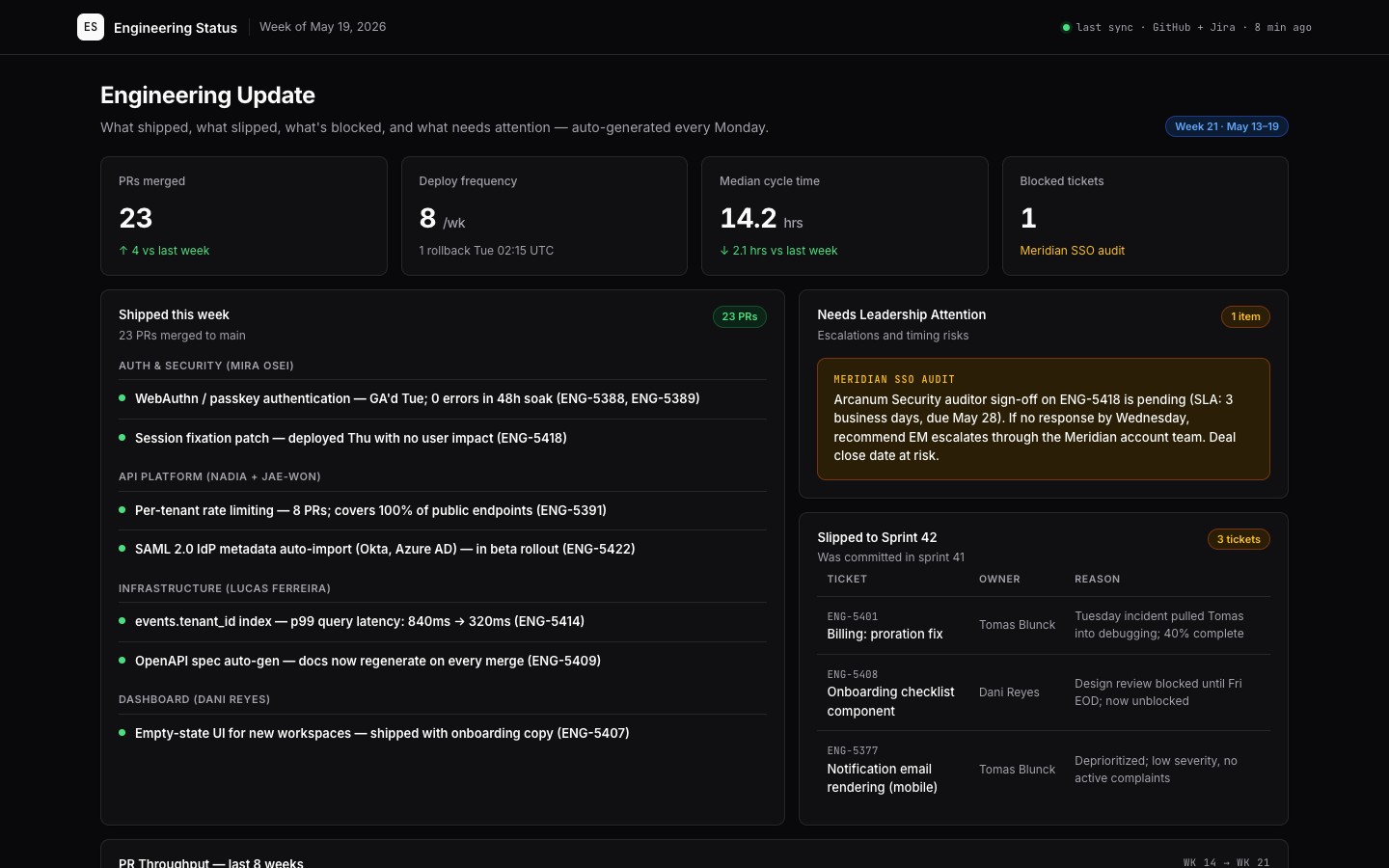Click the '2.1 hrs vs last week' trend text
1389x868 pixels.
tap(778, 251)
